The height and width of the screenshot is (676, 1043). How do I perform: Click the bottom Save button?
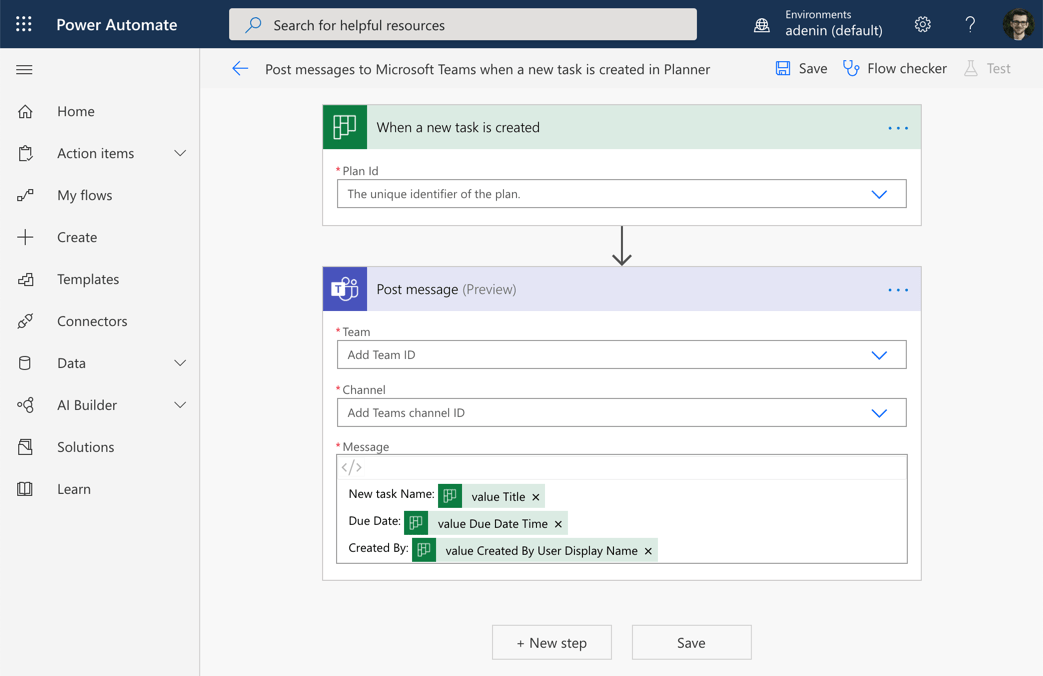[x=691, y=643]
